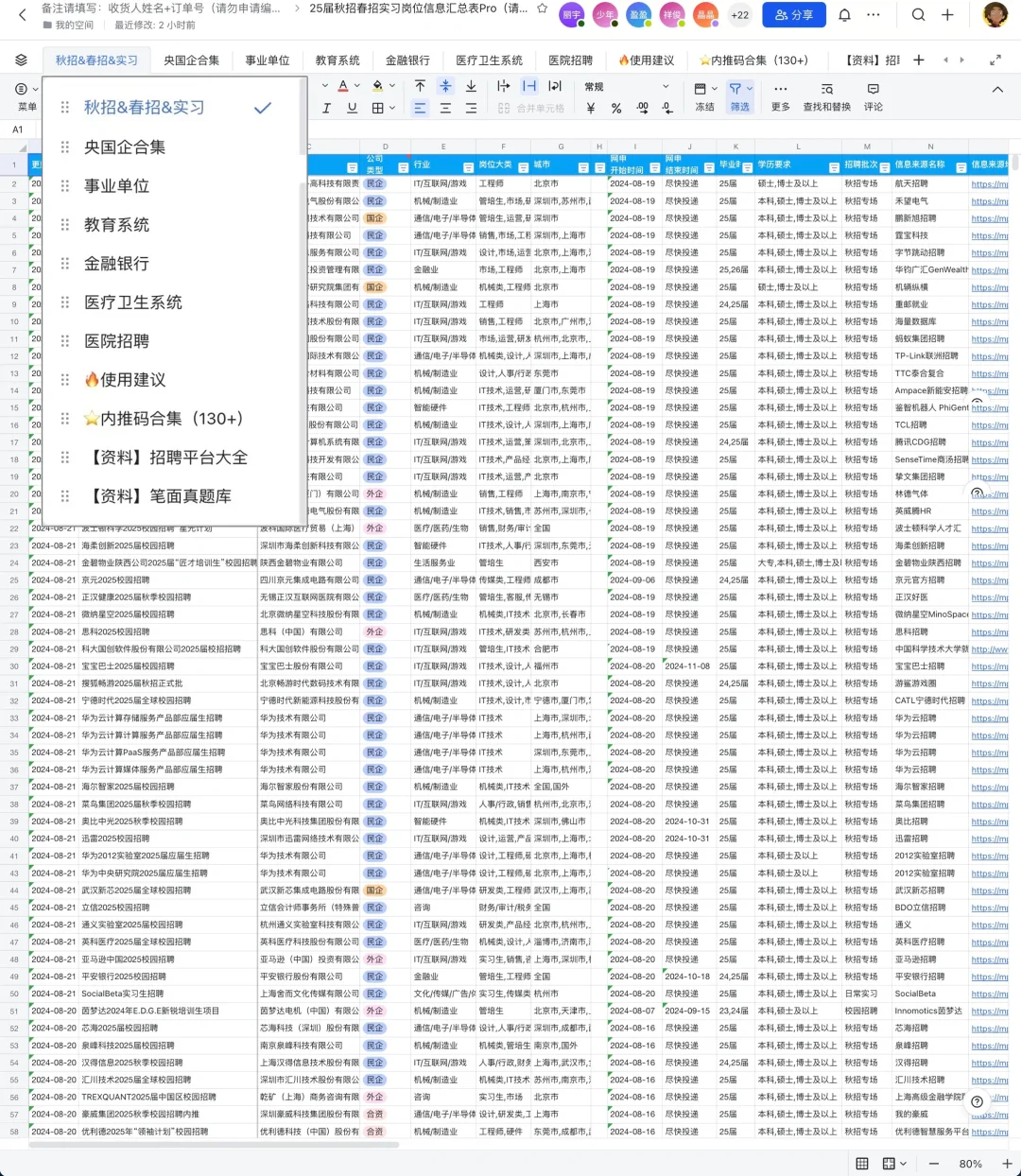Open the user profile avatar

(x=995, y=15)
